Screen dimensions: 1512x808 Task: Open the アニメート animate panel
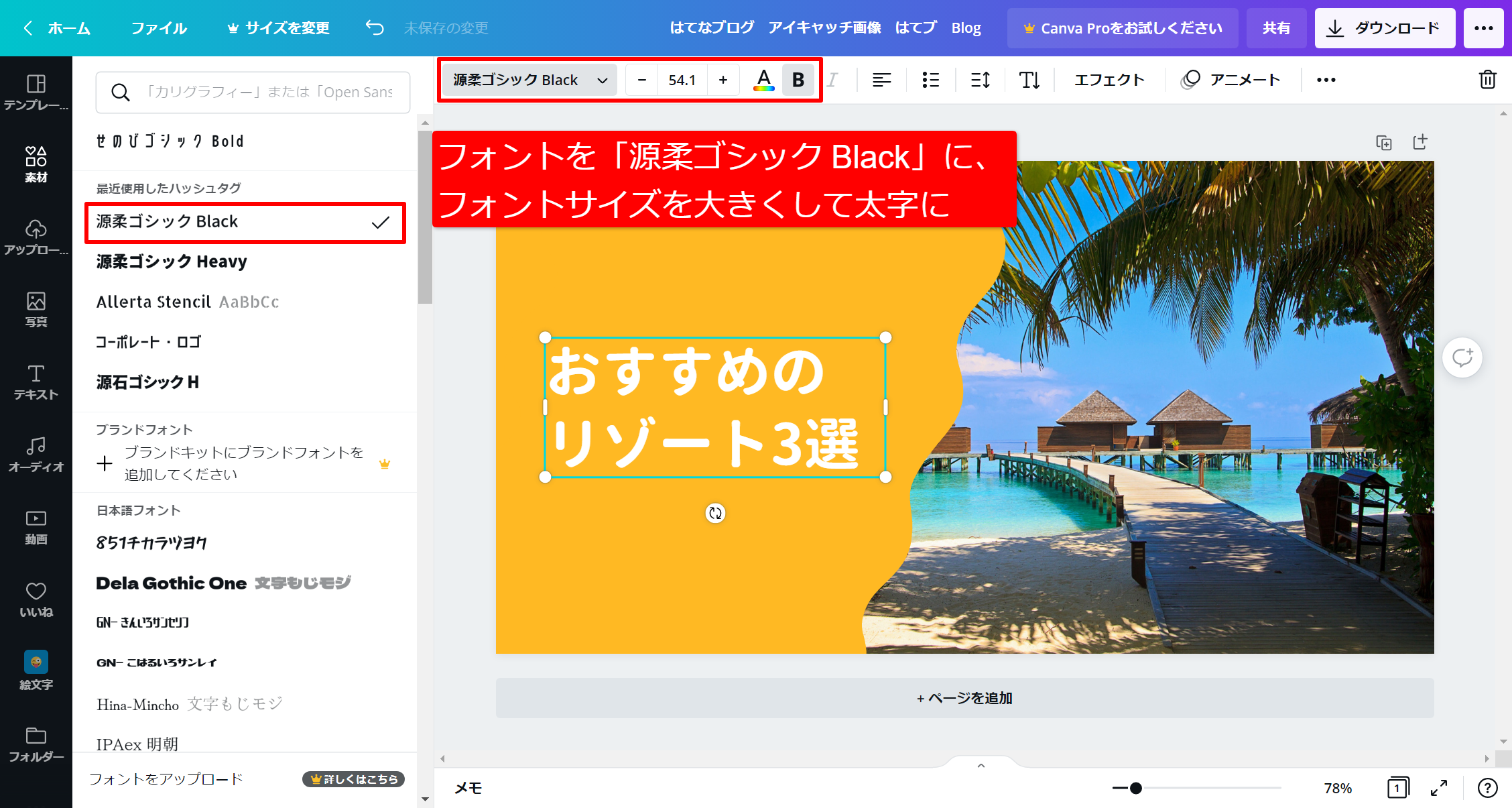(x=1231, y=80)
